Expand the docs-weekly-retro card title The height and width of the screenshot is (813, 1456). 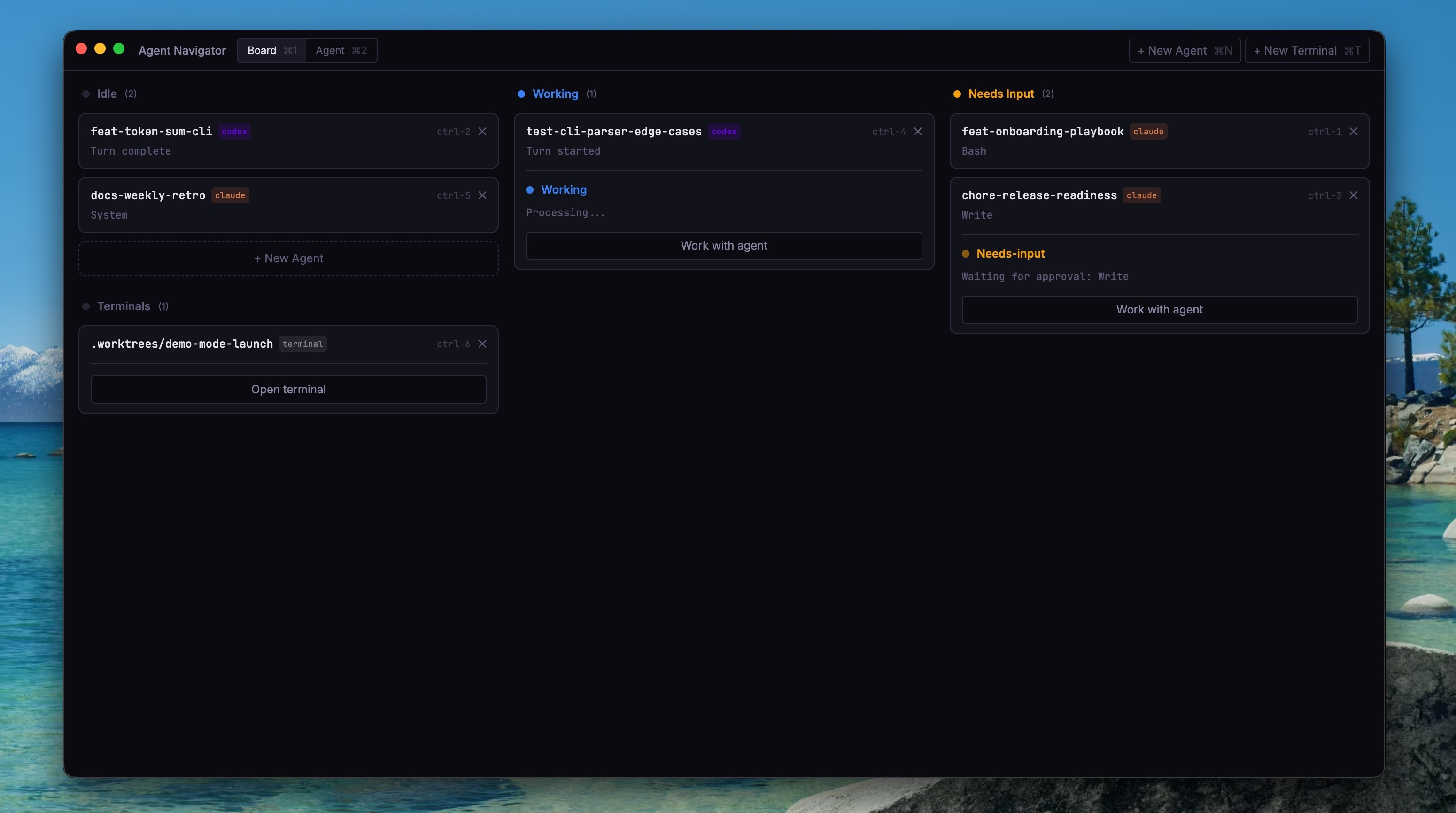click(x=147, y=195)
